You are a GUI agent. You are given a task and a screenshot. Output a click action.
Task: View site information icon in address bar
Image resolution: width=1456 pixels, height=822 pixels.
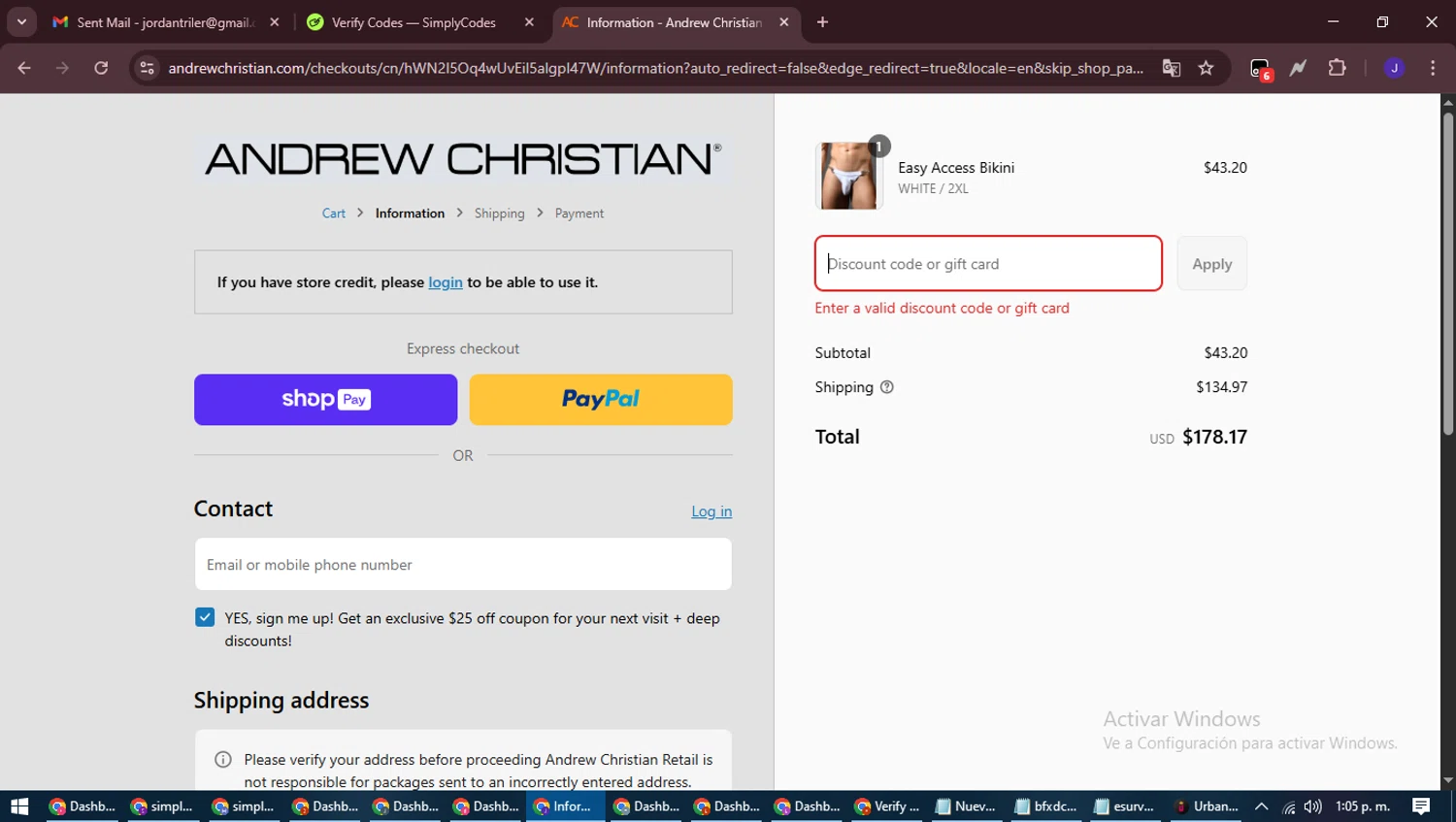point(147,68)
